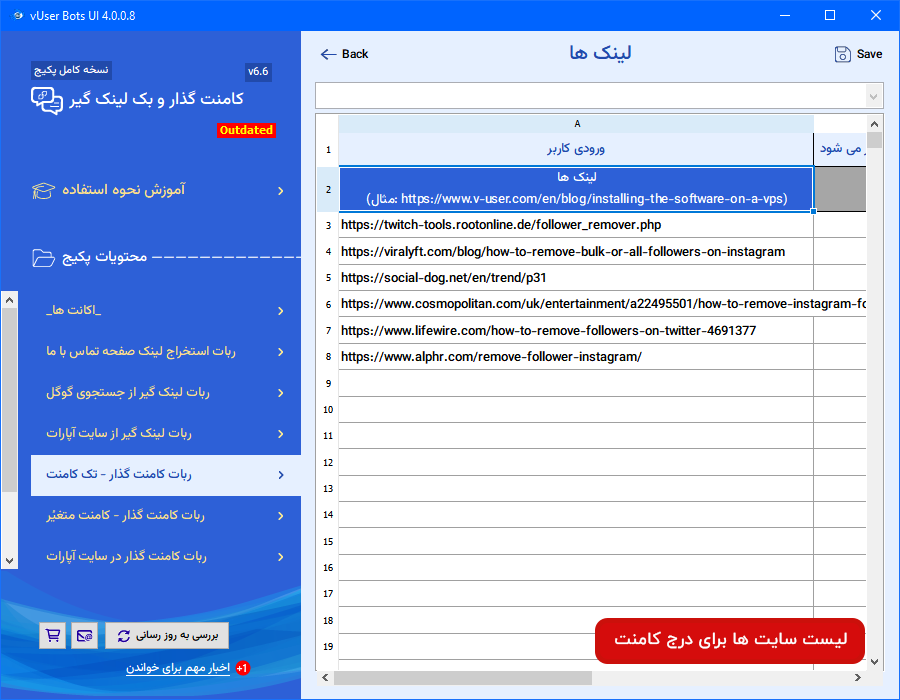The width and height of the screenshot is (900, 700).
Task: Expand ربات کامنت گذار در سایت آپارات chevron
Action: pos(281,557)
